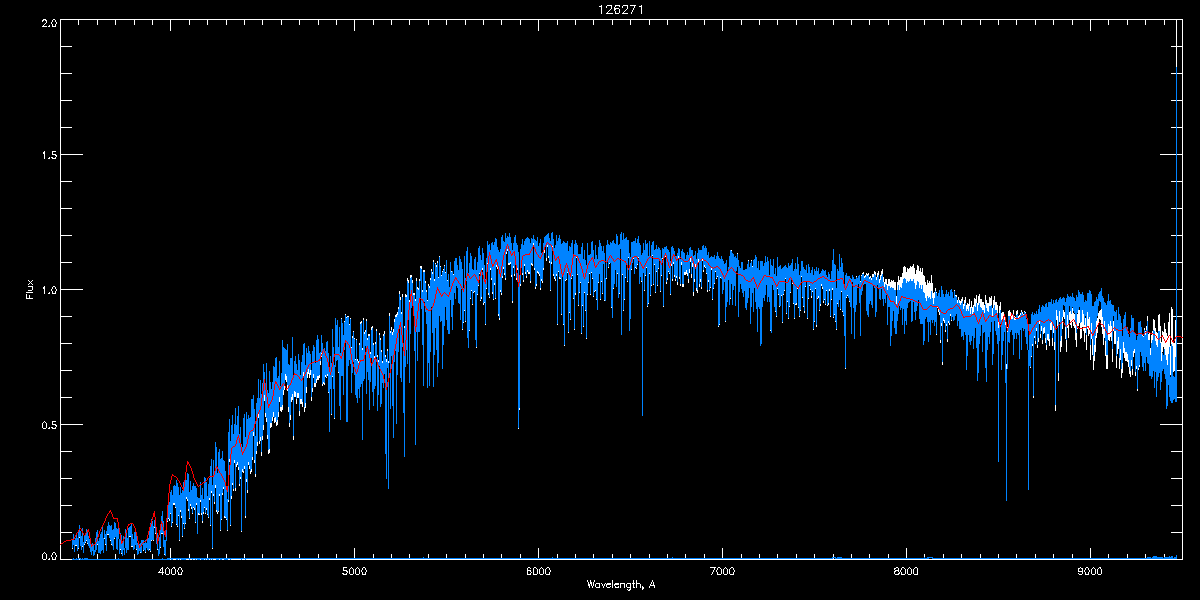Click the 1.5 flux tick label
The image size is (1200, 600).
click(x=48, y=156)
